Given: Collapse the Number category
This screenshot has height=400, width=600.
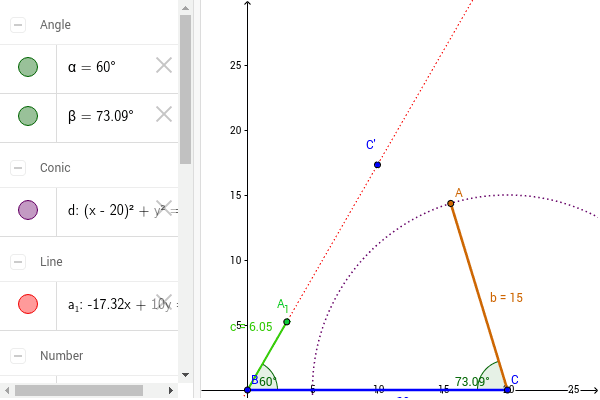Looking at the screenshot, I should pos(18,356).
